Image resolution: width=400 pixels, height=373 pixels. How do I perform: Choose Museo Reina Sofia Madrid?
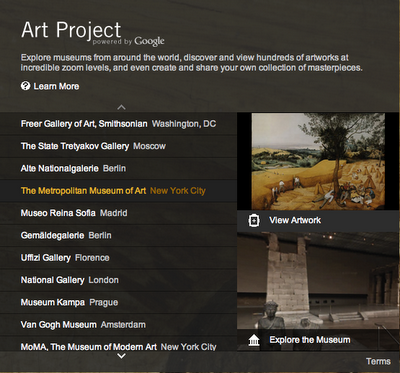tap(118, 213)
